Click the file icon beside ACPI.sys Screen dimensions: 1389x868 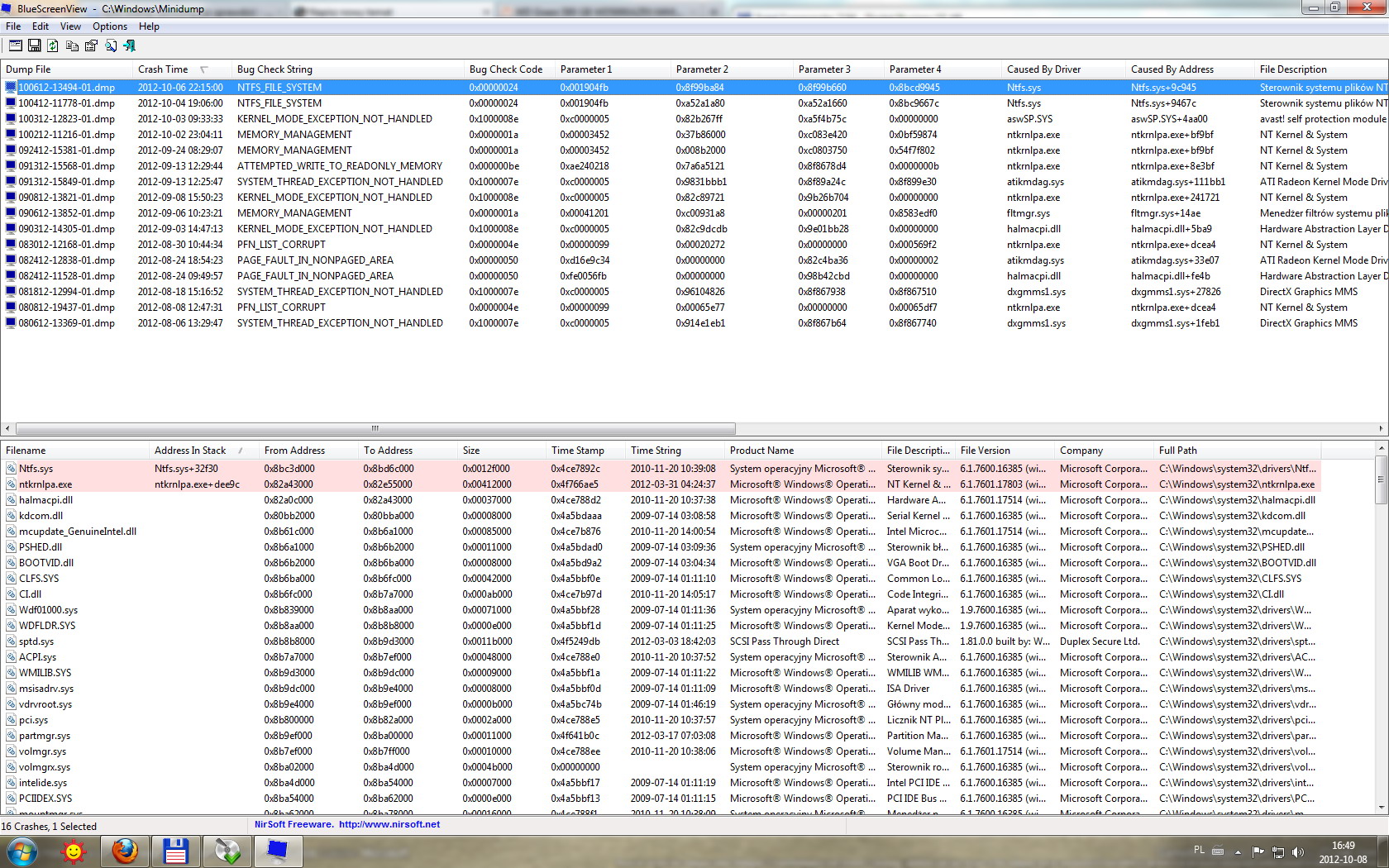point(11,657)
